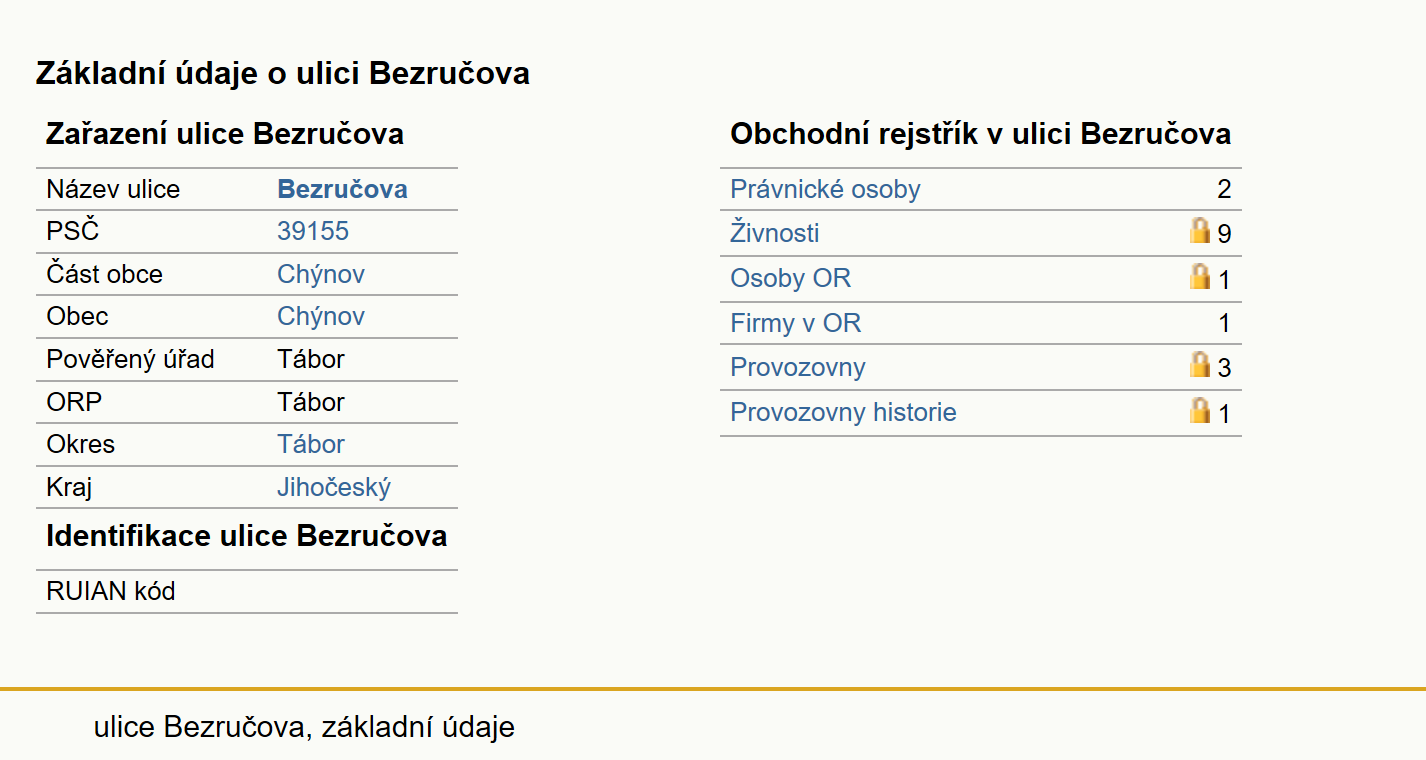The image size is (1426, 760).
Task: Click the bold Bezručova street name link
Action: (x=342, y=189)
